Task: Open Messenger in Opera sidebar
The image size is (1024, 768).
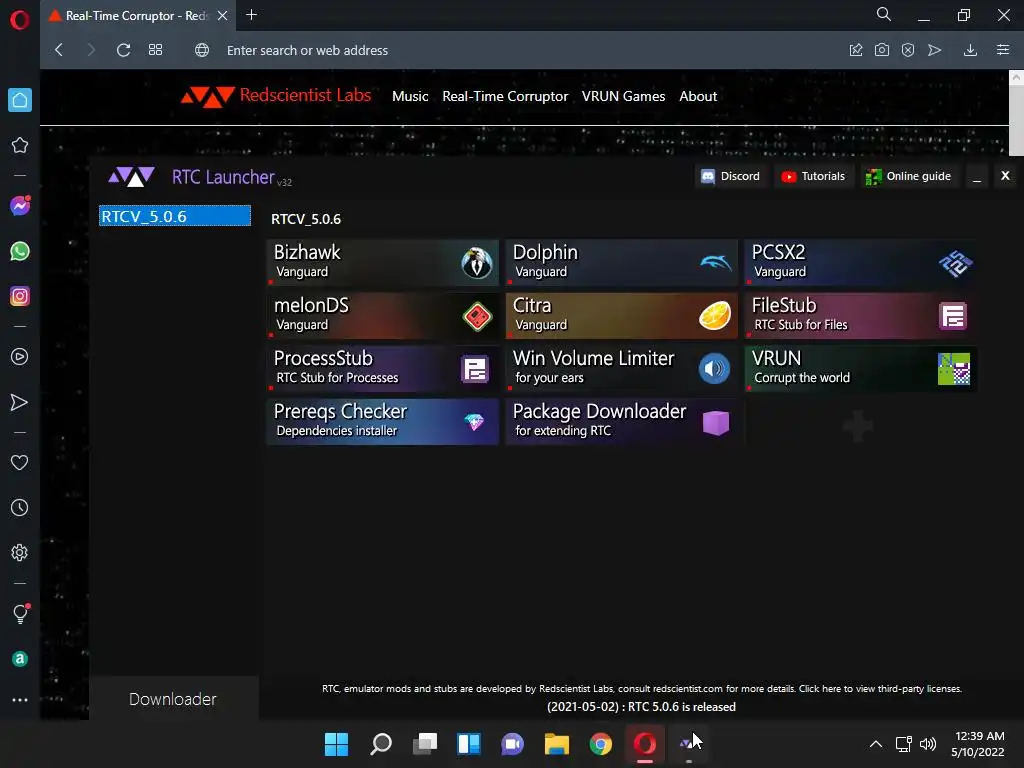Action: pyautogui.click(x=20, y=206)
